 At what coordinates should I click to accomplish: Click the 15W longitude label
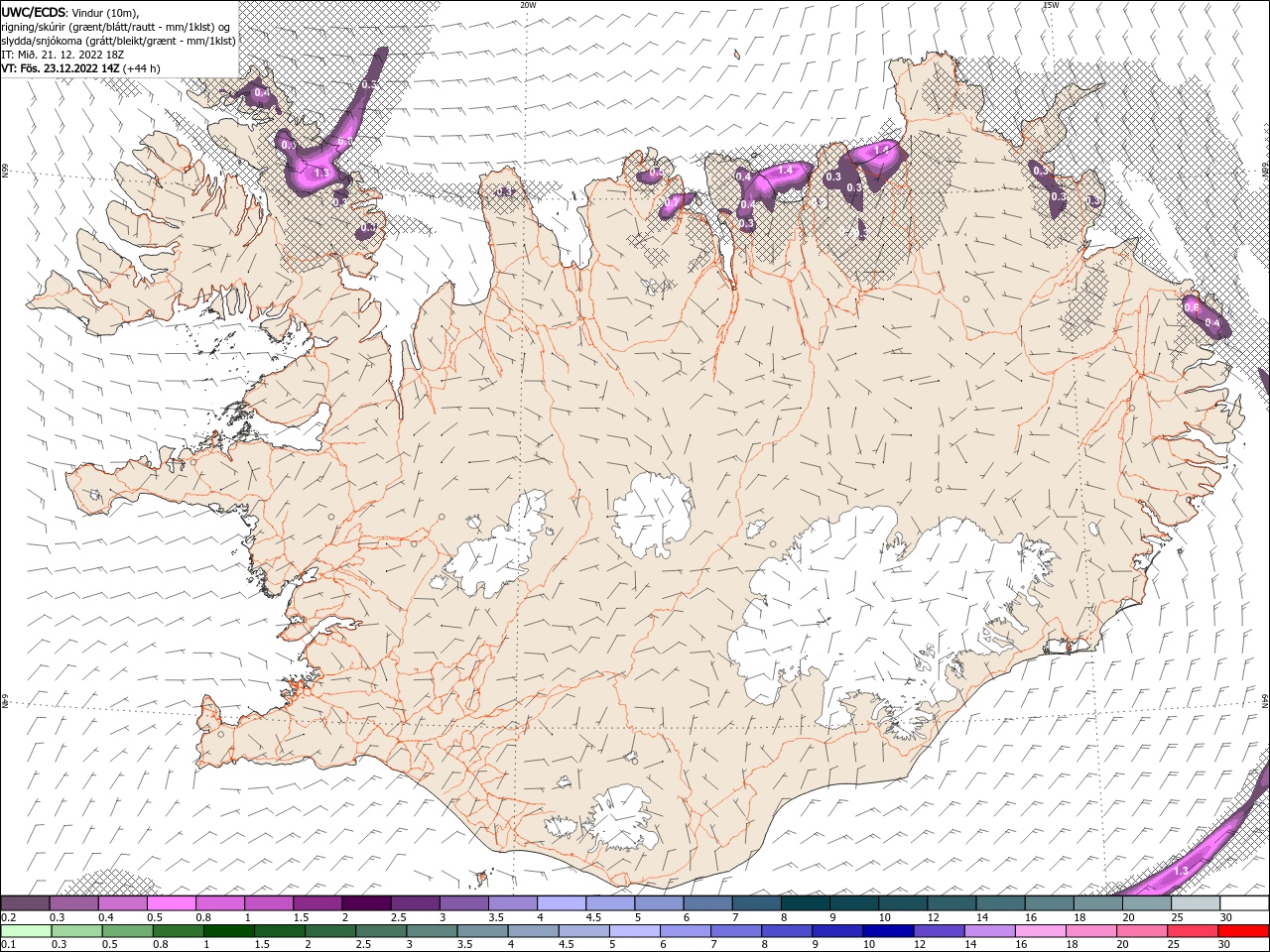point(1051,5)
